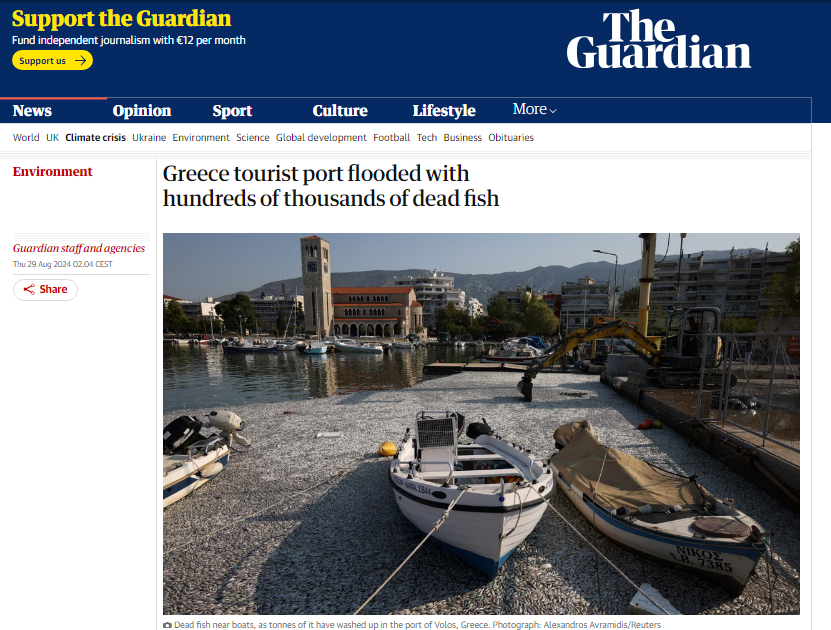
Task: Click the Guardian logo
Action: (x=659, y=40)
